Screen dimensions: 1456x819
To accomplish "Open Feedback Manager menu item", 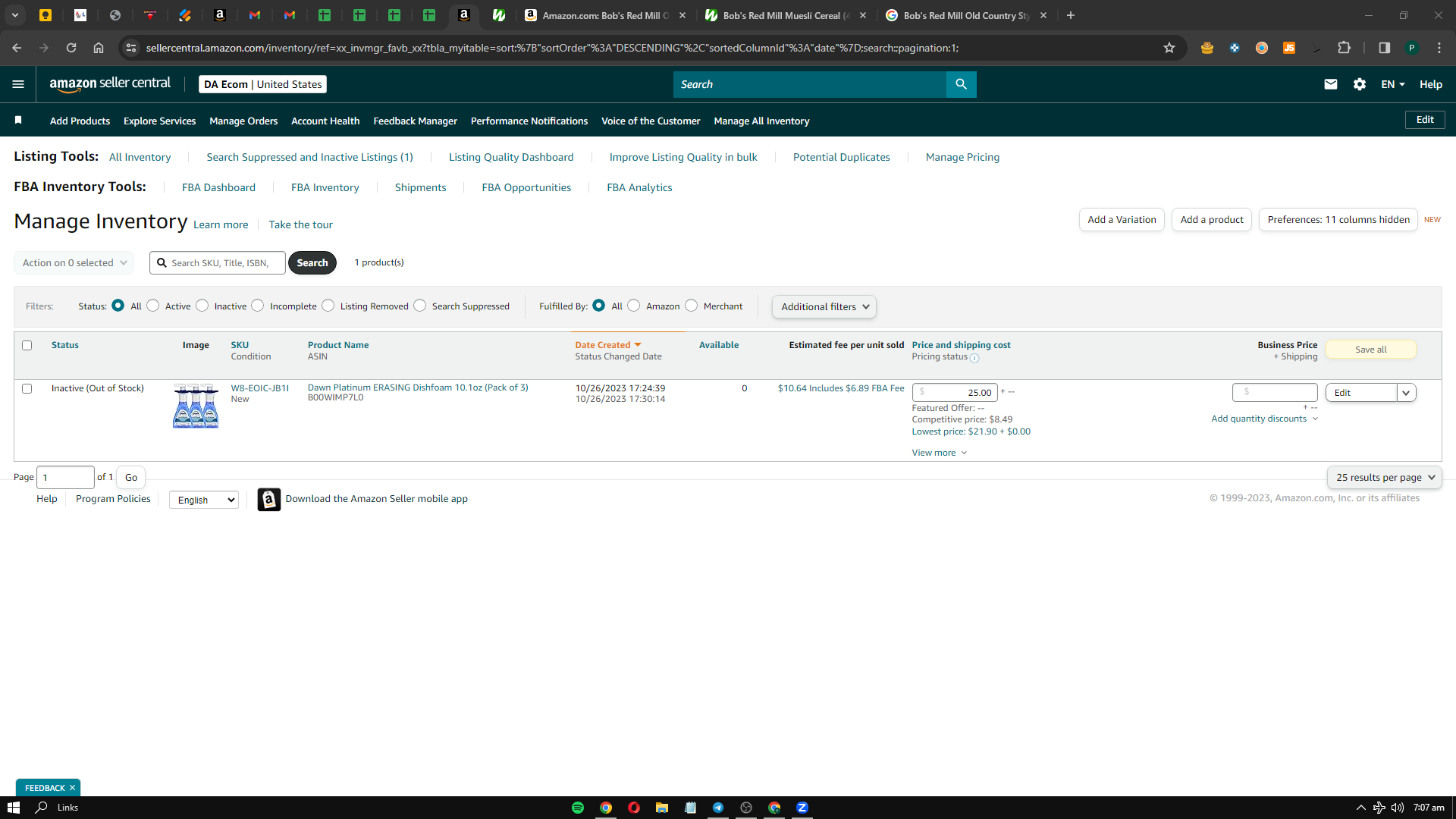I will (415, 121).
